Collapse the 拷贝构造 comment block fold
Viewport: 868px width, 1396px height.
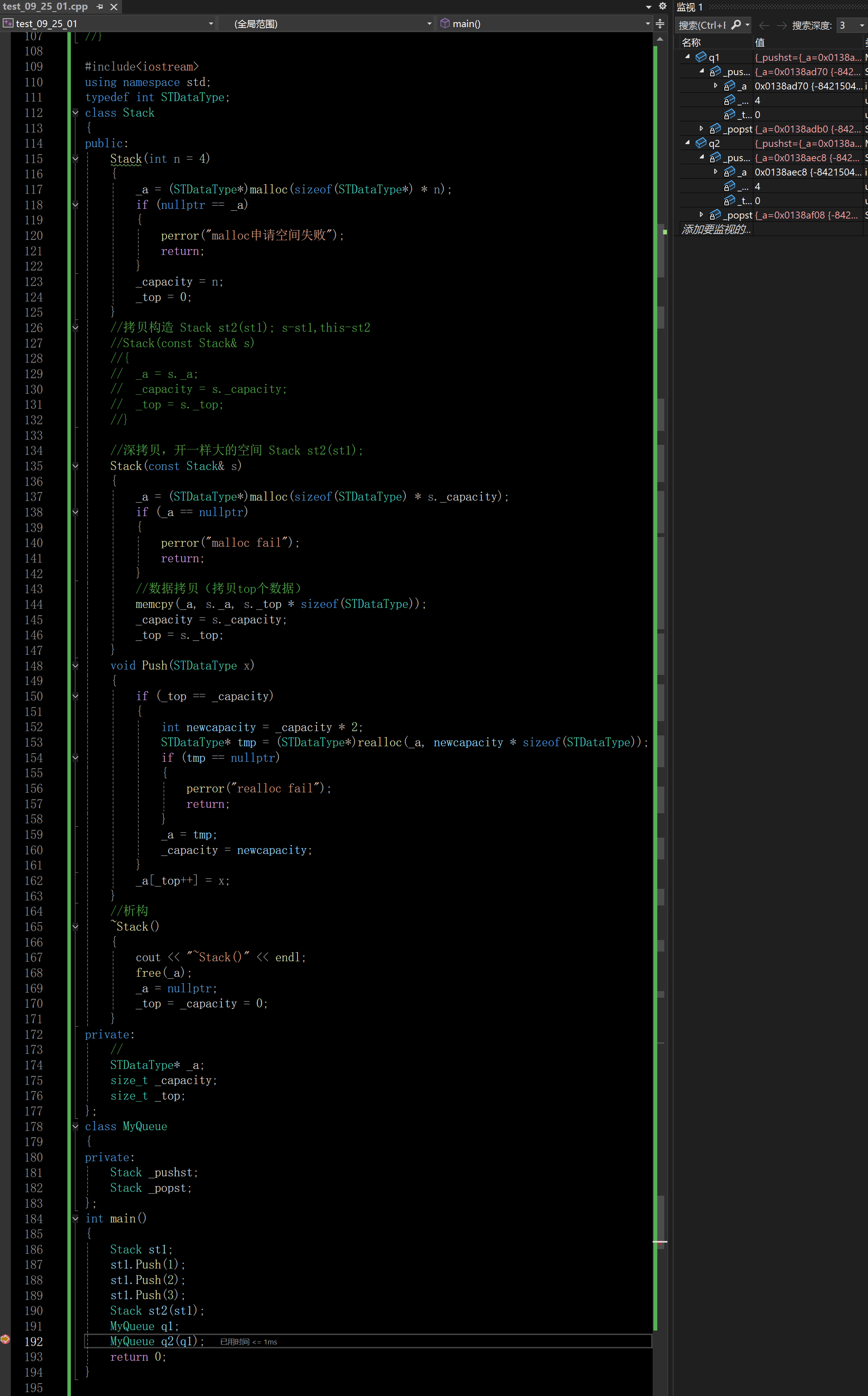pos(75,328)
